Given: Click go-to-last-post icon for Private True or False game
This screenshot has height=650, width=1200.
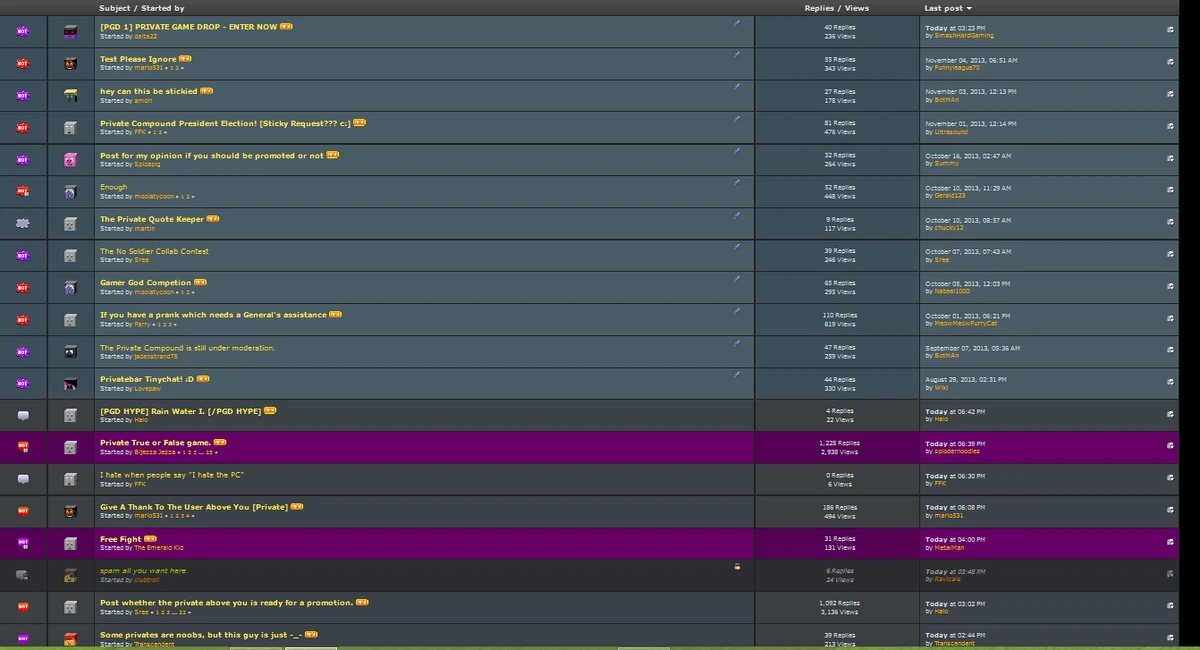Looking at the screenshot, I should pos(1170,446).
